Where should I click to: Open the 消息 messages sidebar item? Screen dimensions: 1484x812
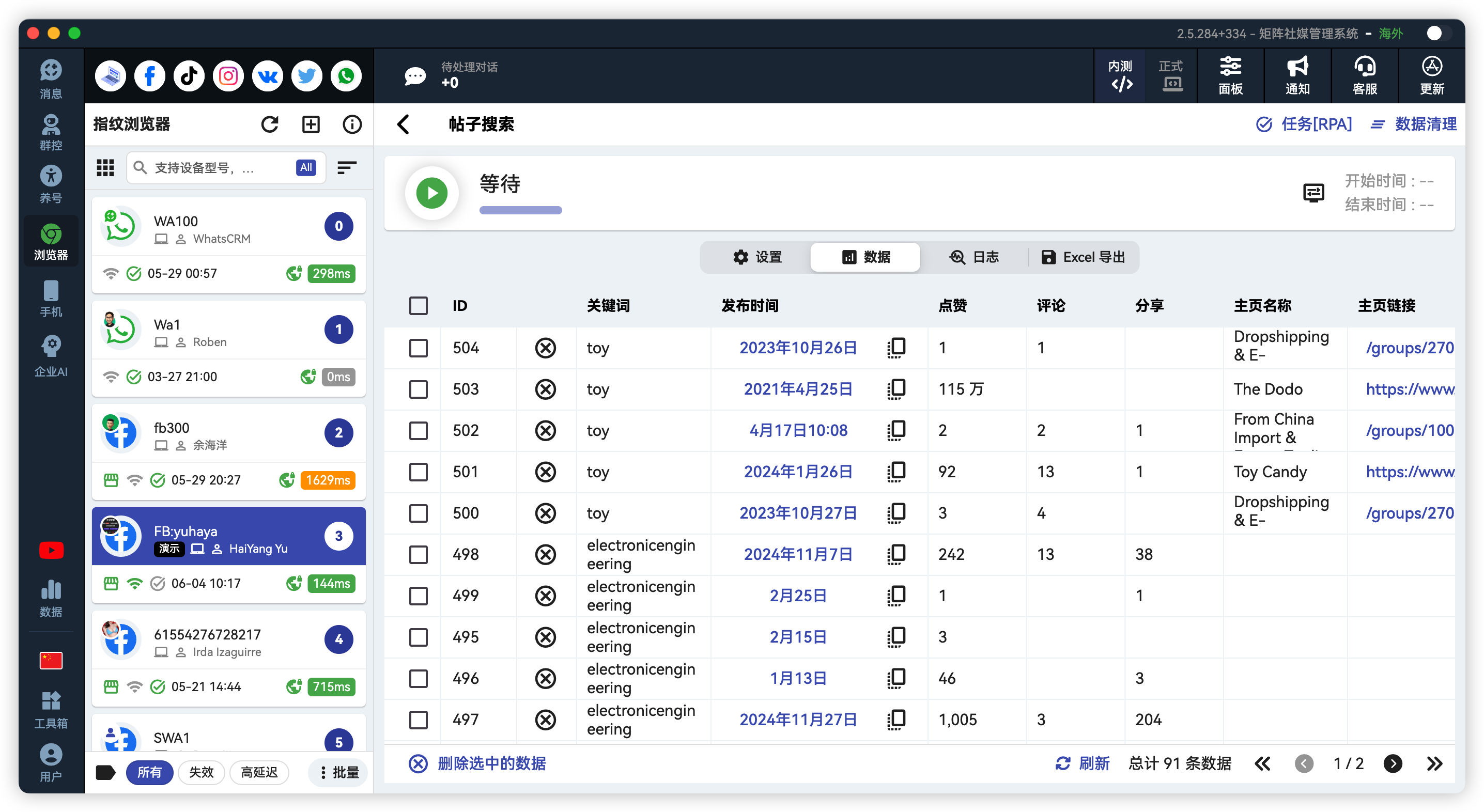click(x=51, y=79)
